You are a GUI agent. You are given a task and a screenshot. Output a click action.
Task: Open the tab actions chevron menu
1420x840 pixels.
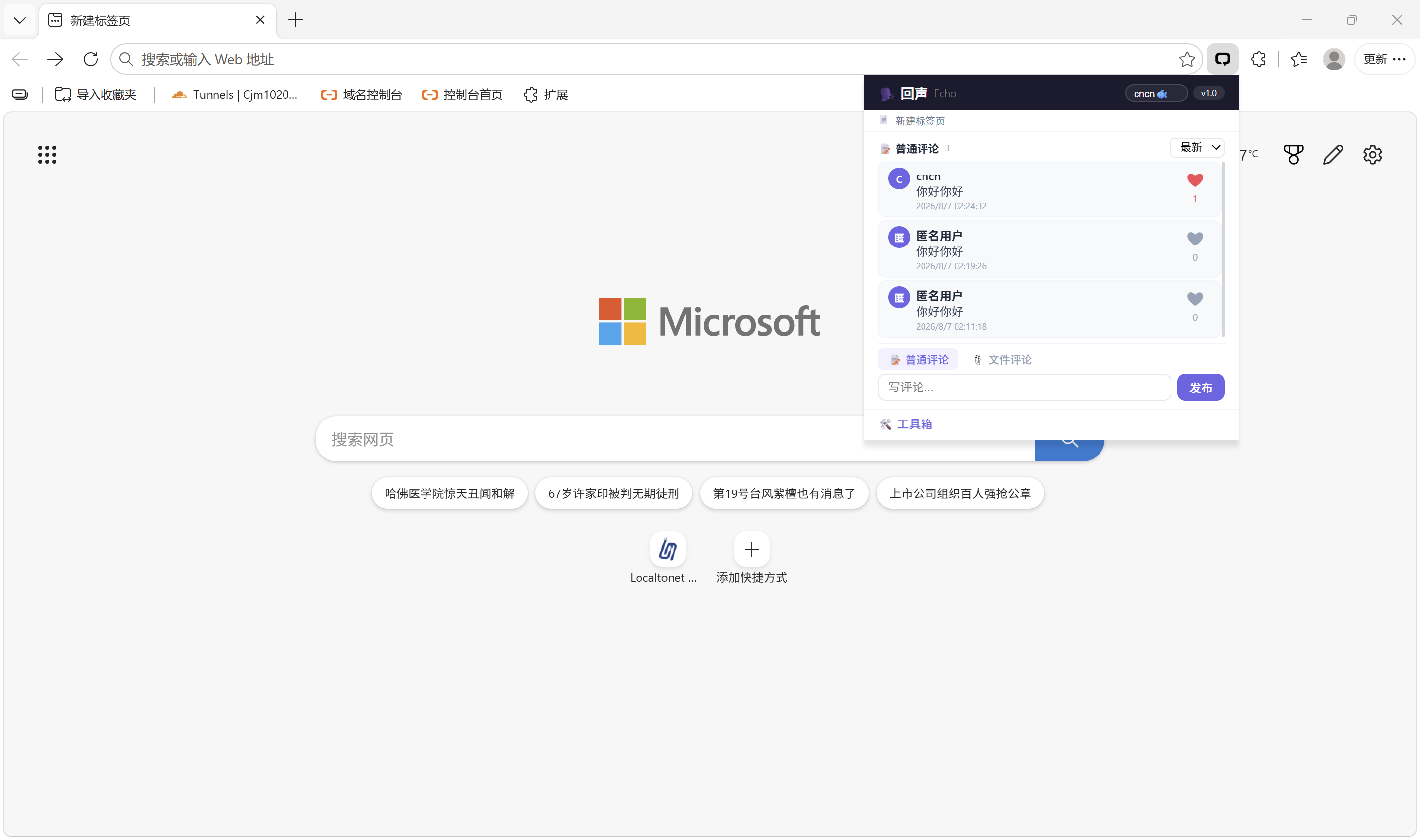(20, 20)
